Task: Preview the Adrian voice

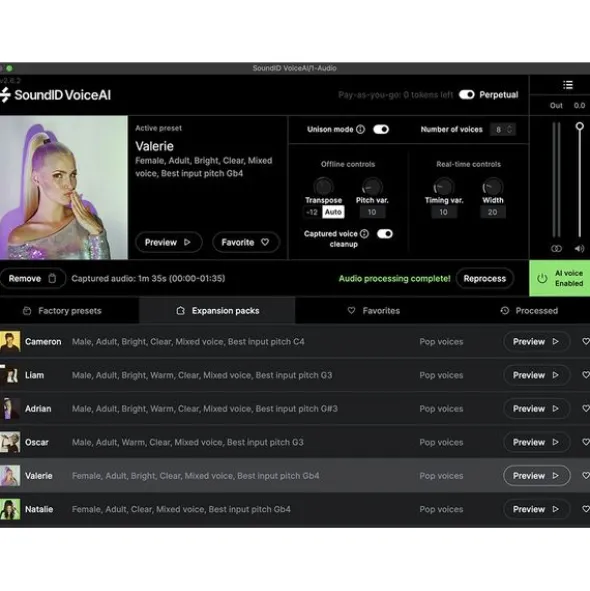Action: [x=536, y=409]
